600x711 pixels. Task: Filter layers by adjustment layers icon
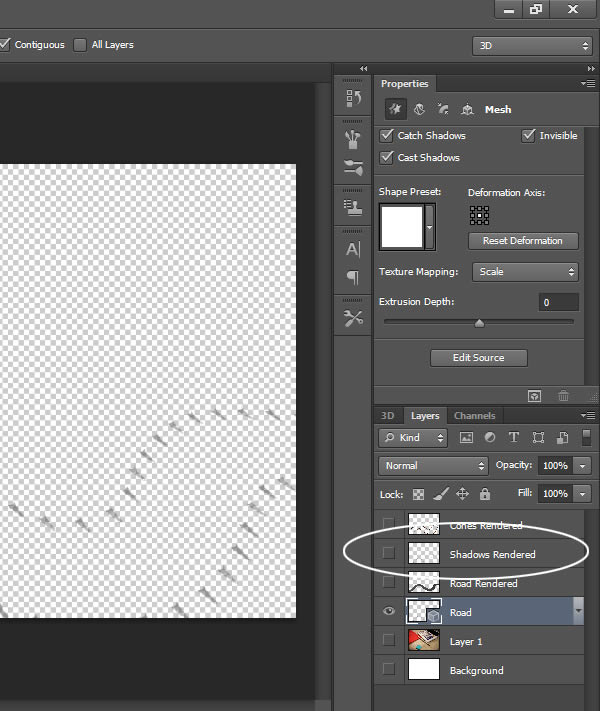tap(490, 438)
